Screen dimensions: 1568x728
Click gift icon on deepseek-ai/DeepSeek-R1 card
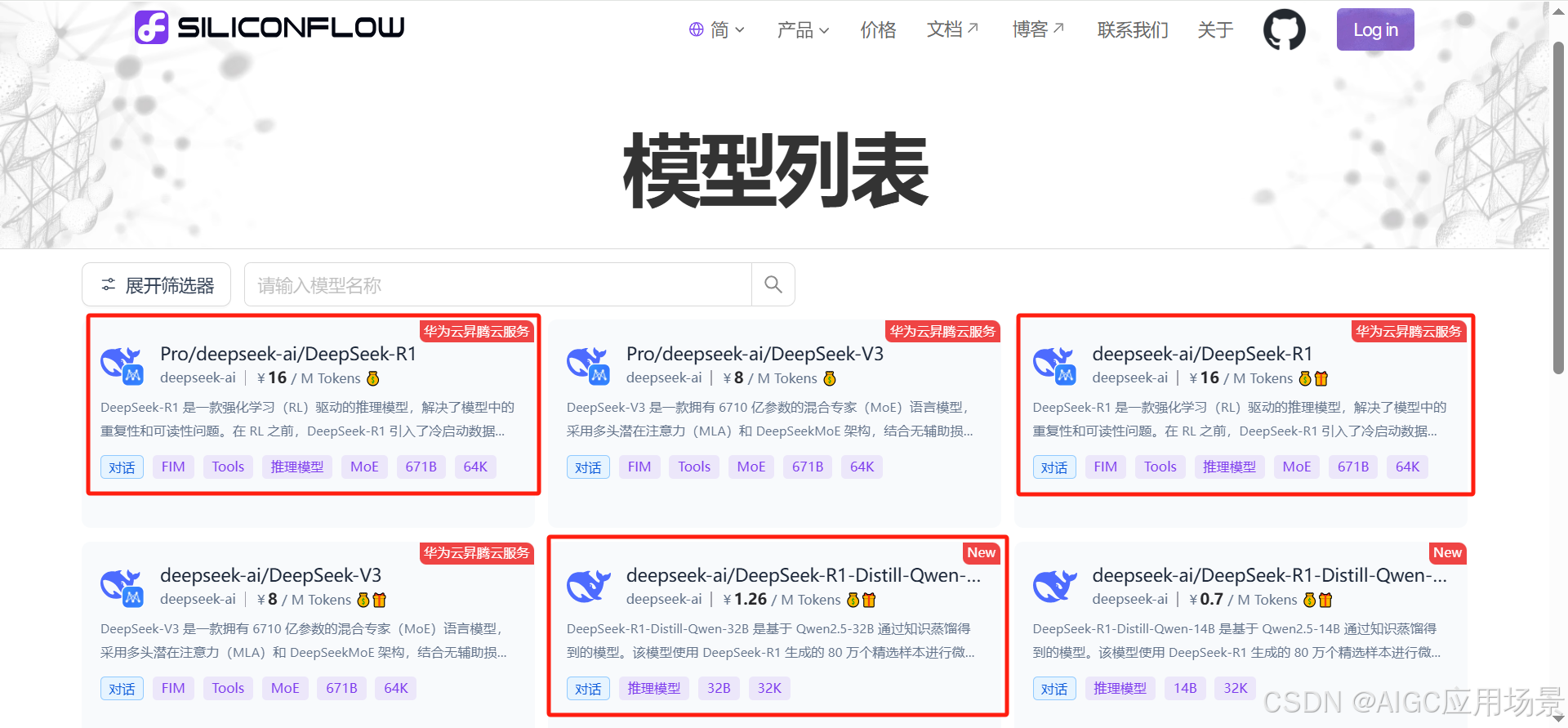pyautogui.click(x=1321, y=378)
